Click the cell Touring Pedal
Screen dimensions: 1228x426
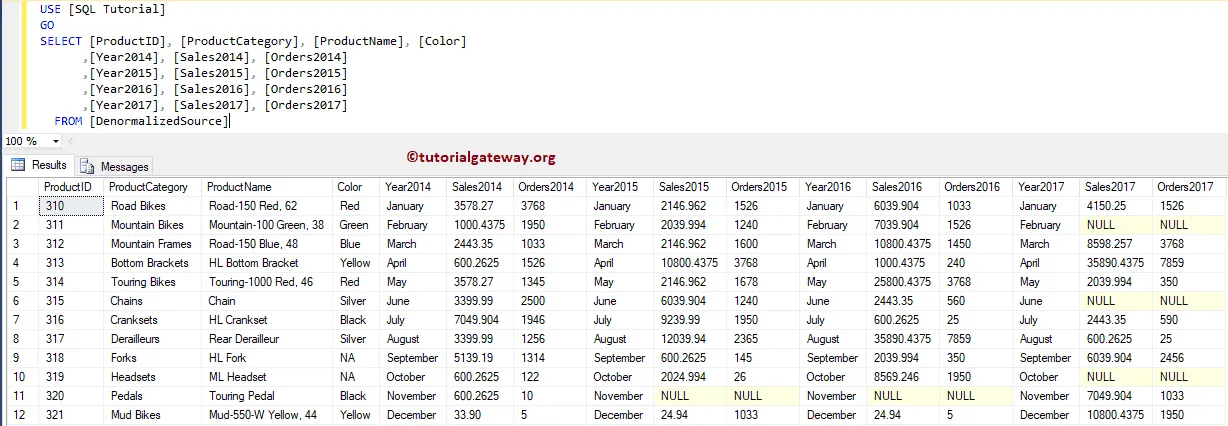(267, 396)
